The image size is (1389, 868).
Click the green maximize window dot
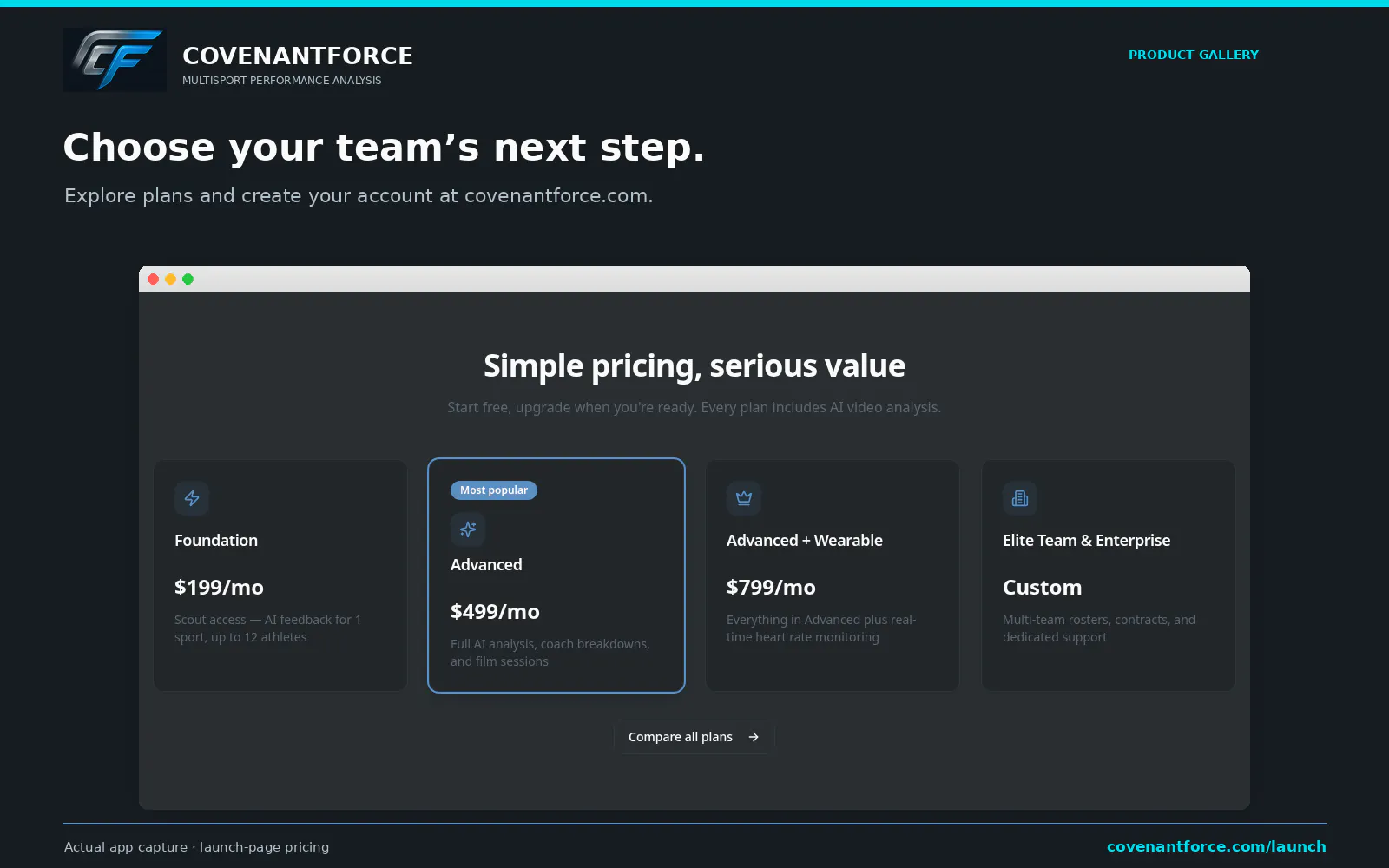188,279
